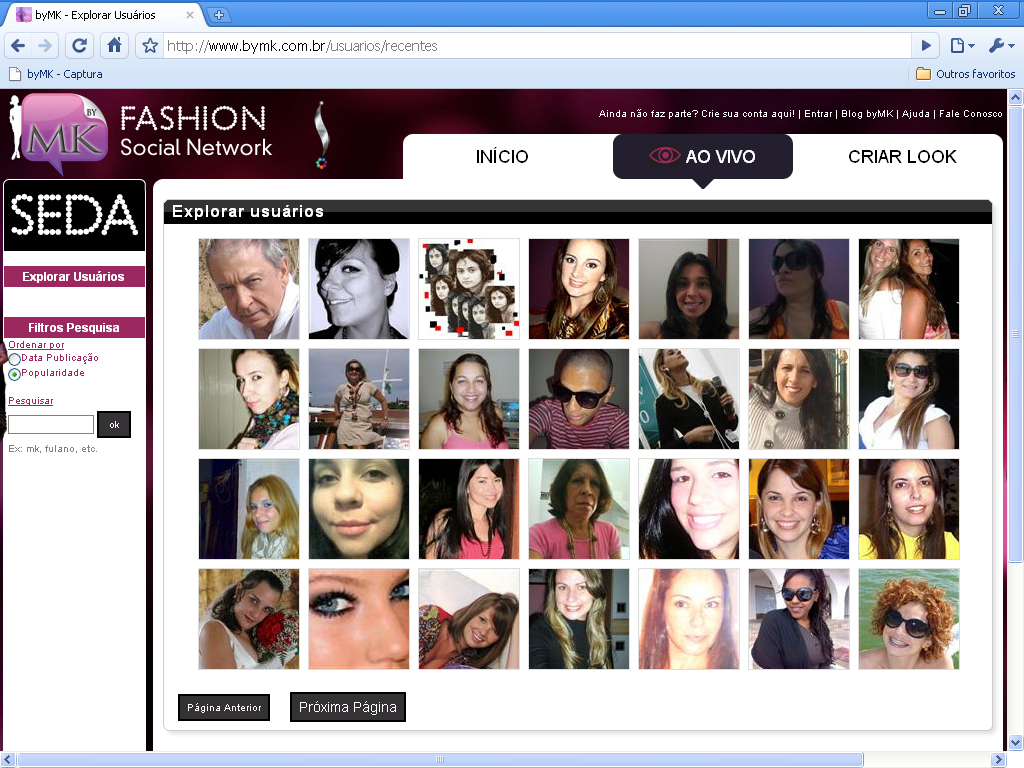Screen dimensions: 1024x768
Task: Click the browser Back arrow button
Action: point(18,46)
